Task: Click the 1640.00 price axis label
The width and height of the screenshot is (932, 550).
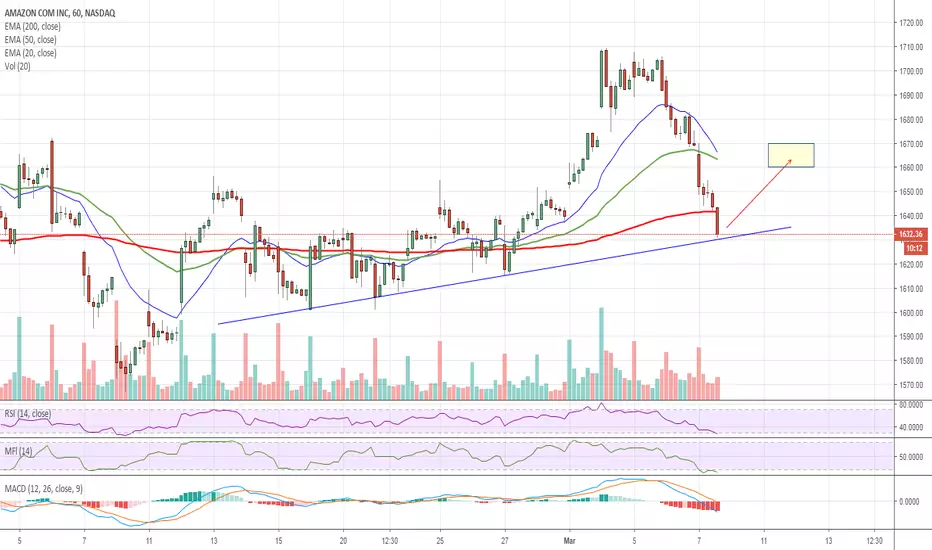Action: [911, 216]
